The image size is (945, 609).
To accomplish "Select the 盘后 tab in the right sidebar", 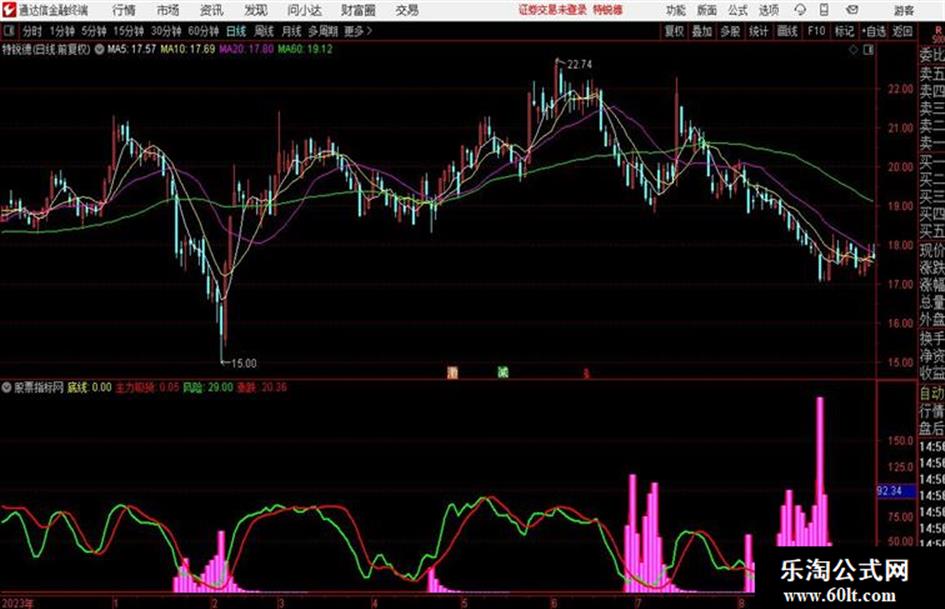I will click(x=932, y=429).
